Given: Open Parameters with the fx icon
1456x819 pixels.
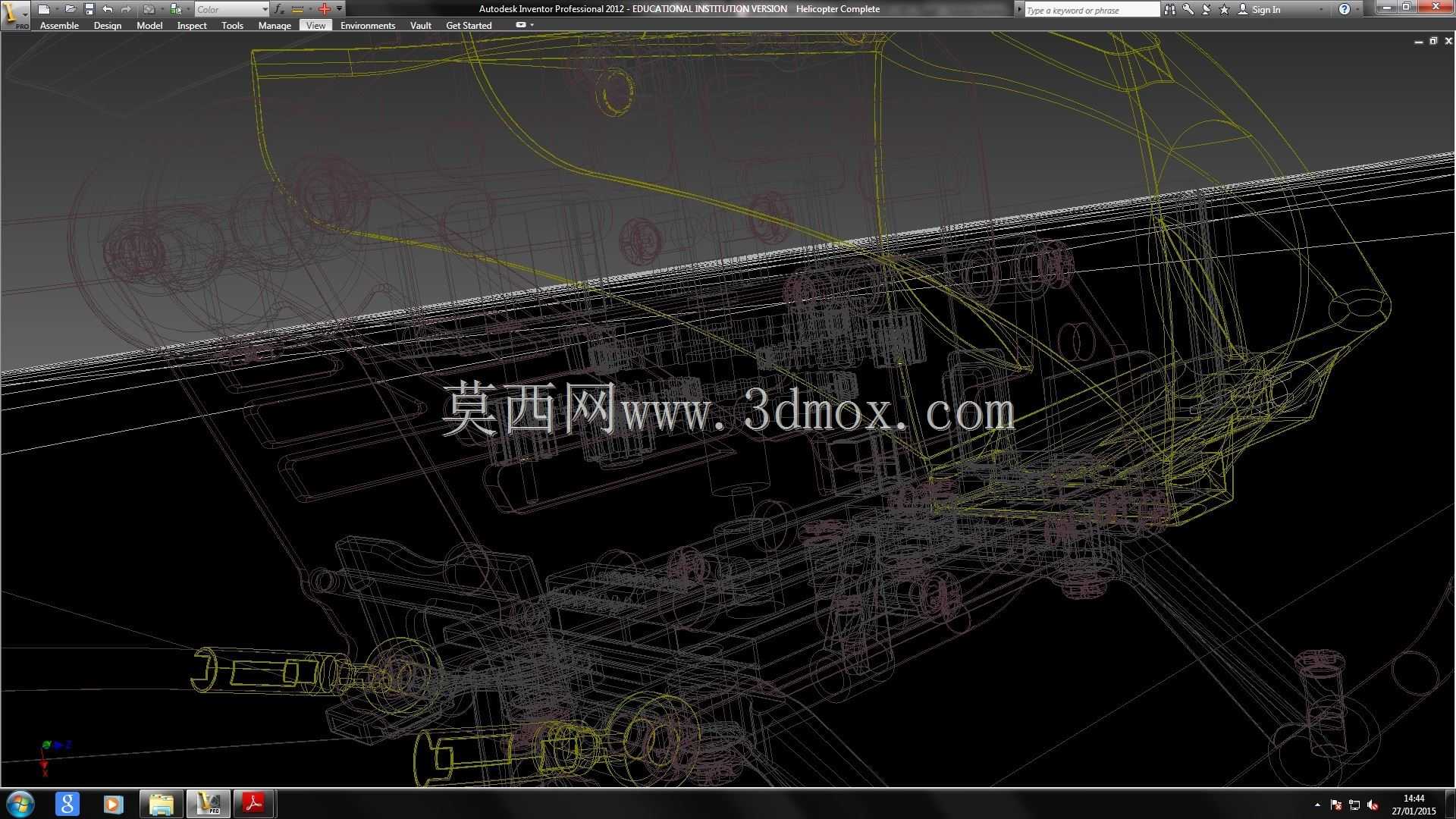Looking at the screenshot, I should 279,9.
